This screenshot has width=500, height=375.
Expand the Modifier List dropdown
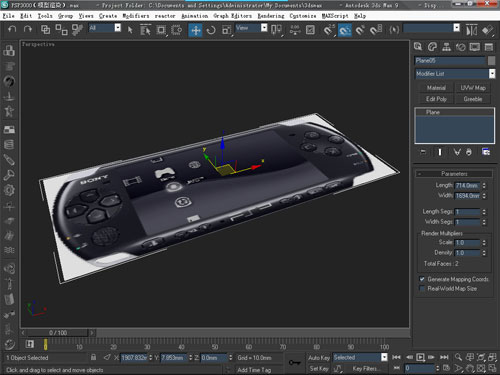(492, 74)
